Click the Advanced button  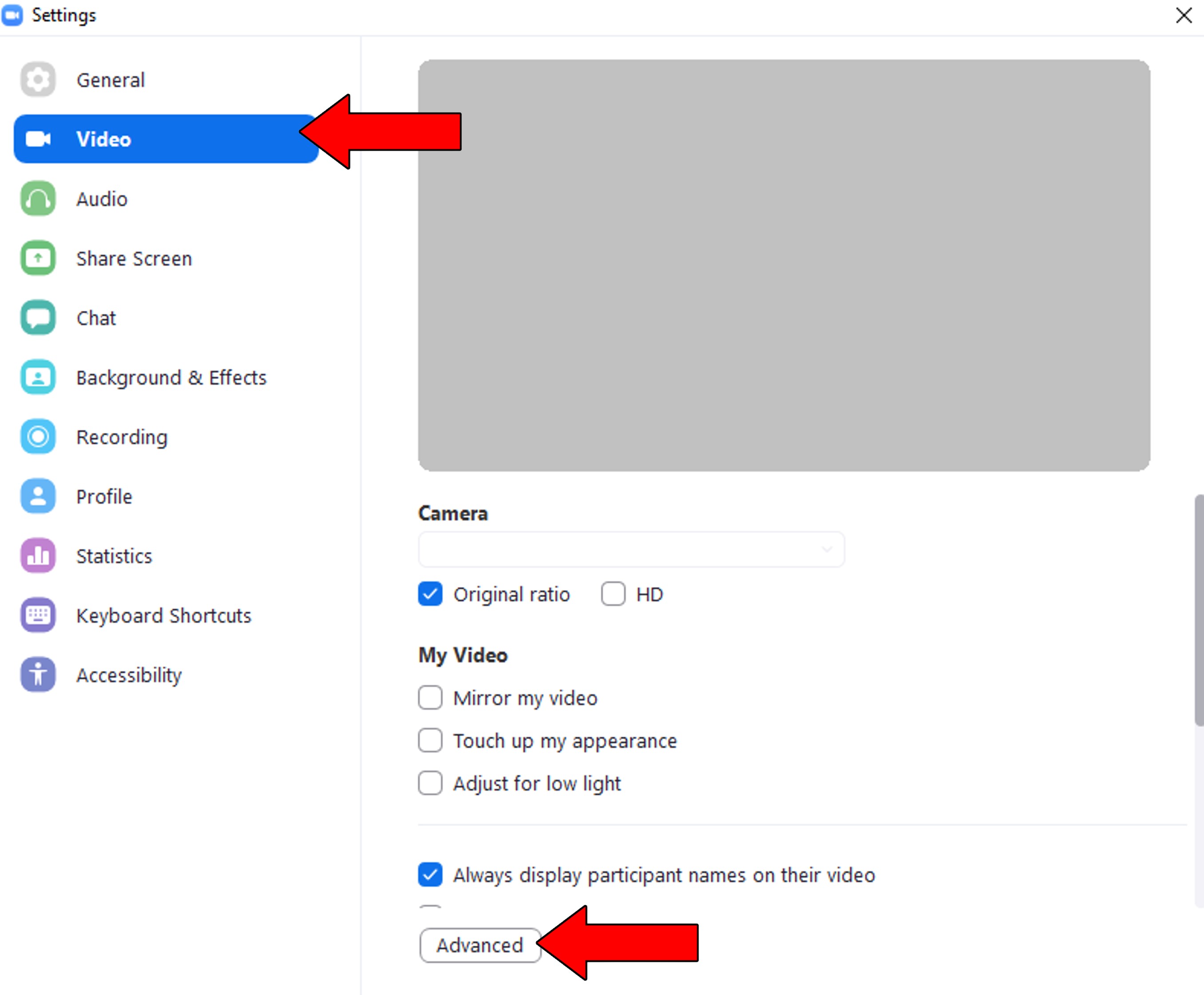point(479,945)
